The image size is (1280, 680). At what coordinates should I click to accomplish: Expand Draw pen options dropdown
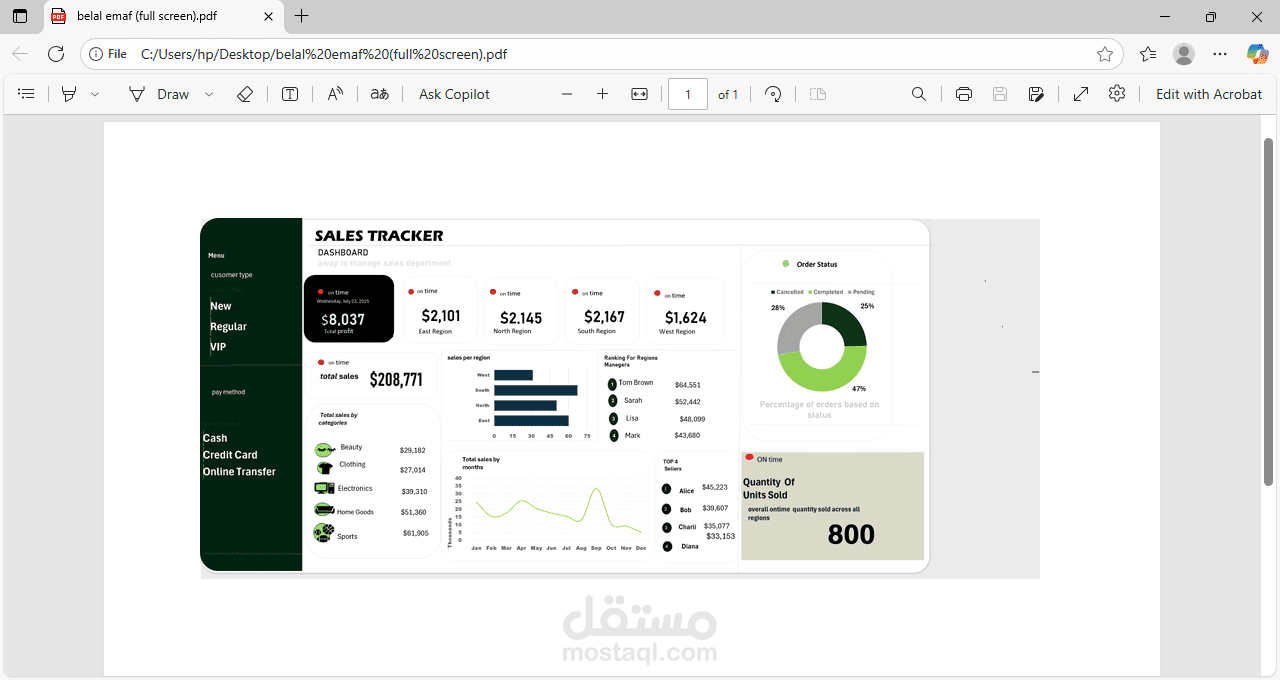click(x=209, y=94)
